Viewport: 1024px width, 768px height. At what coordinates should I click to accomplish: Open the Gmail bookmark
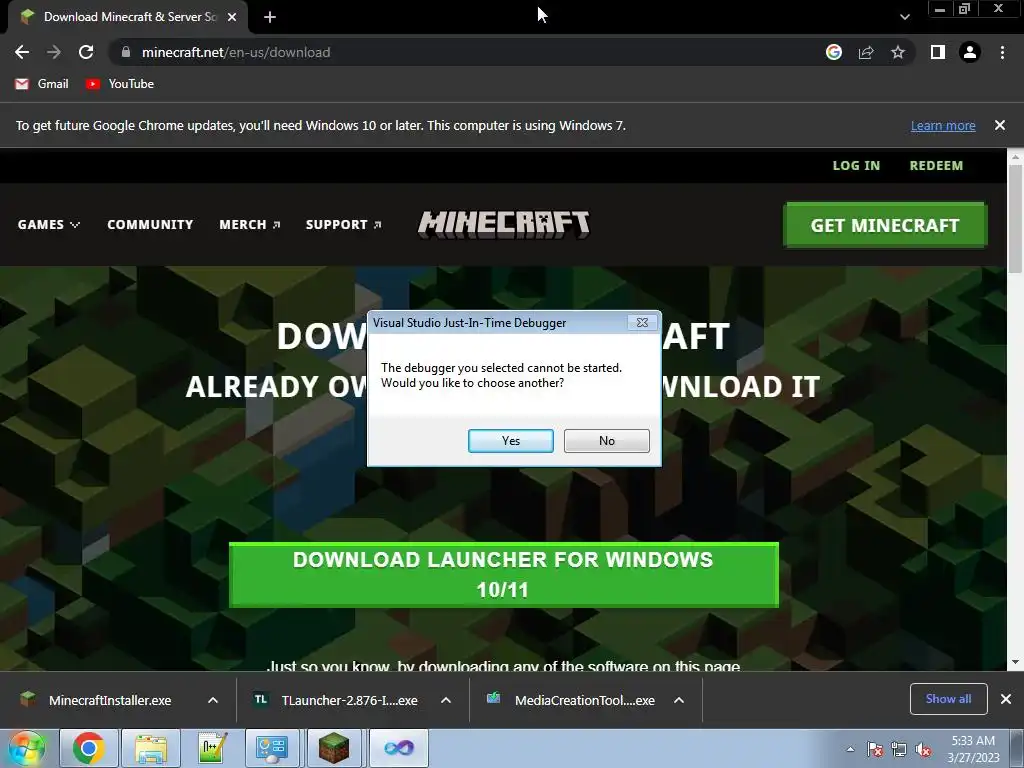(x=42, y=84)
